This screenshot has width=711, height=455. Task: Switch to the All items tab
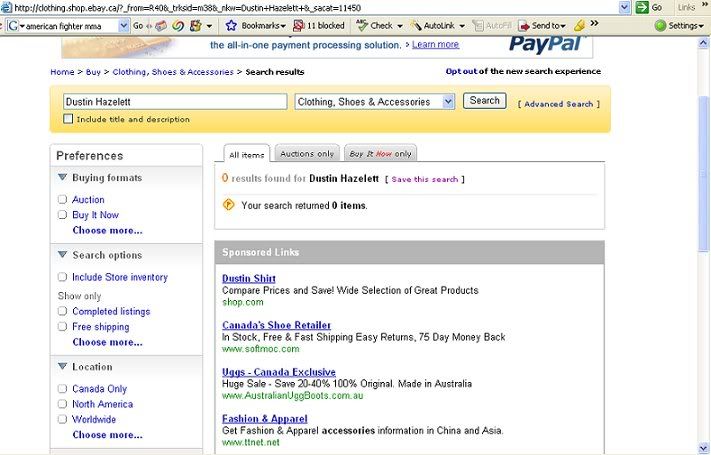click(247, 154)
